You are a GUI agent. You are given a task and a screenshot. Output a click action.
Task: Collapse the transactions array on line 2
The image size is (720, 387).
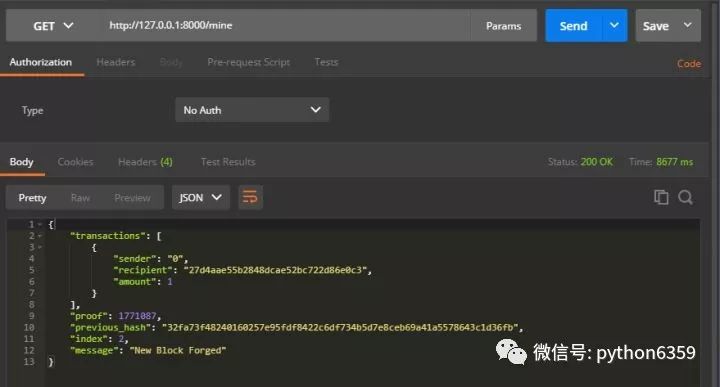coord(40,236)
